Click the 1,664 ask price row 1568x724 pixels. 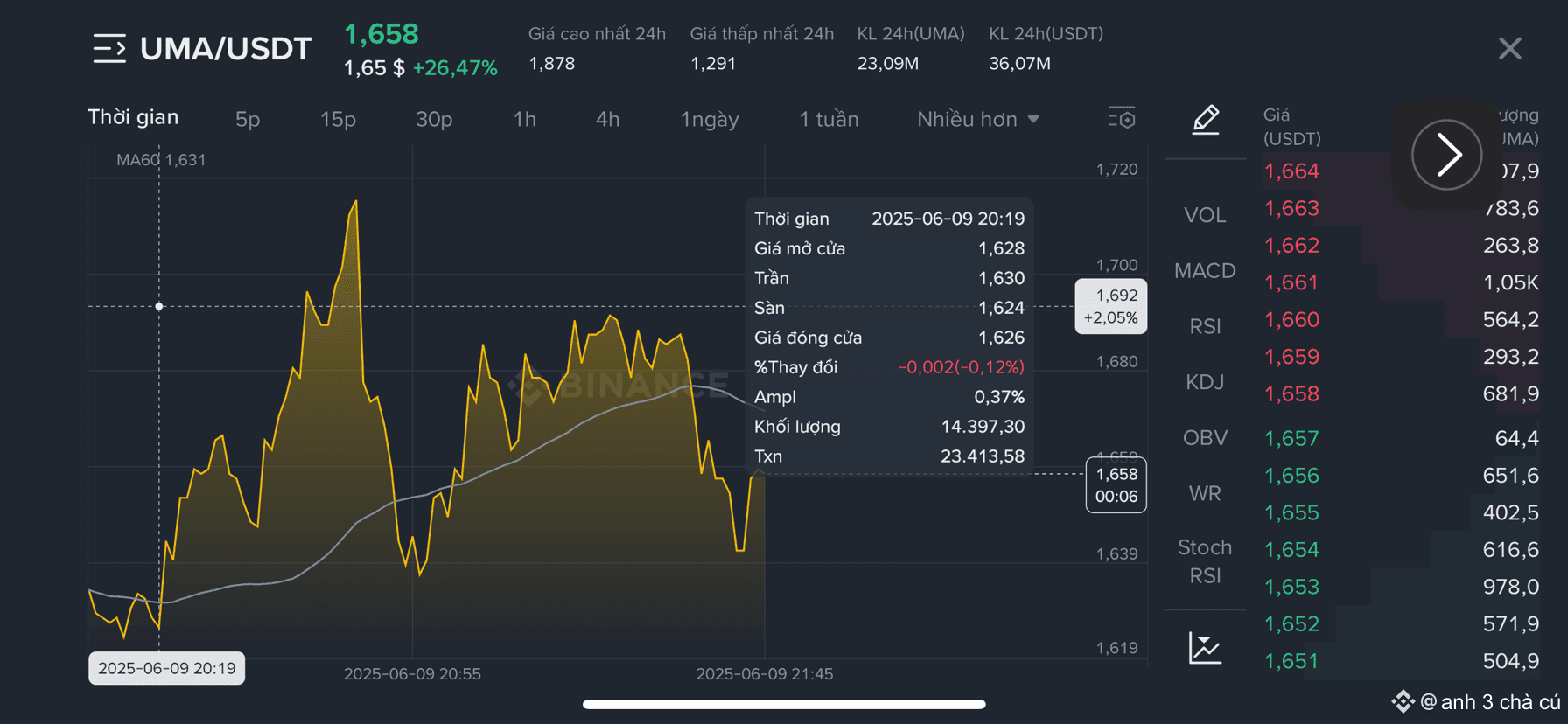1401,171
